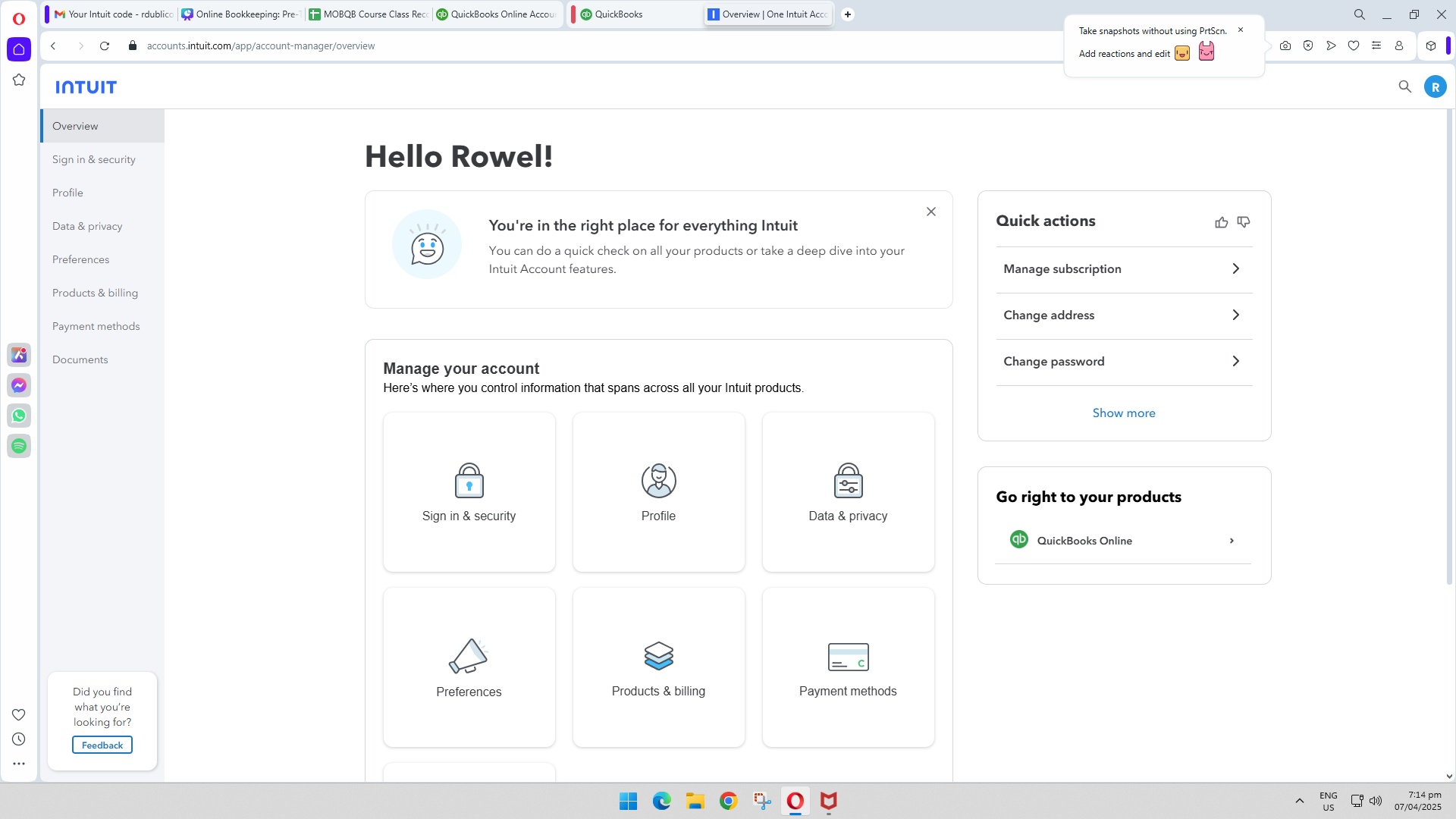The image size is (1456, 819).
Task: Open McAfee from taskbar
Action: [829, 801]
